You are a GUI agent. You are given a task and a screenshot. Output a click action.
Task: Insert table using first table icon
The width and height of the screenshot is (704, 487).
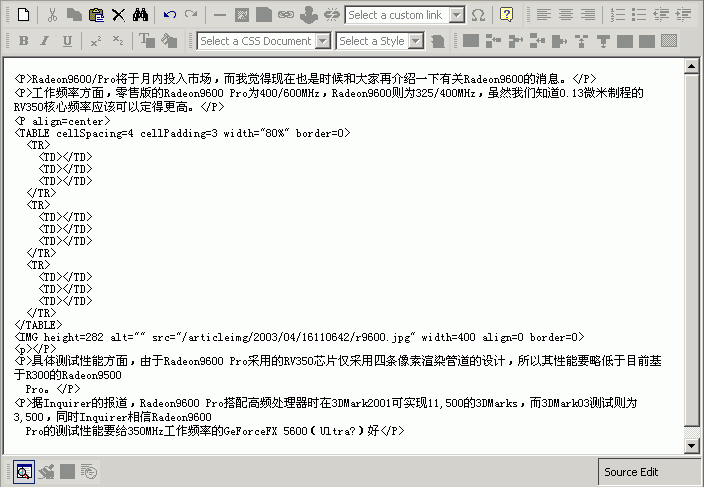click(471, 41)
